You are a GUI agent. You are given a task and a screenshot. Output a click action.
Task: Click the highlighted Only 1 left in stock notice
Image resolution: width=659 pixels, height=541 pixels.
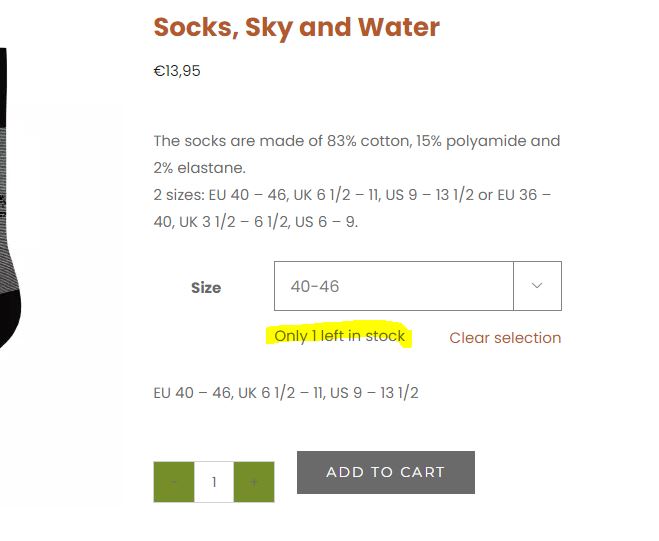(x=340, y=336)
